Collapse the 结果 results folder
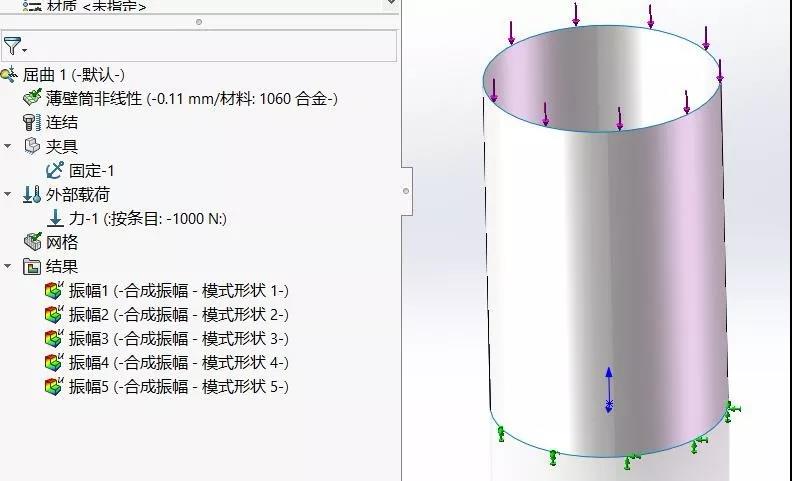This screenshot has height=481, width=792. coord(9,266)
